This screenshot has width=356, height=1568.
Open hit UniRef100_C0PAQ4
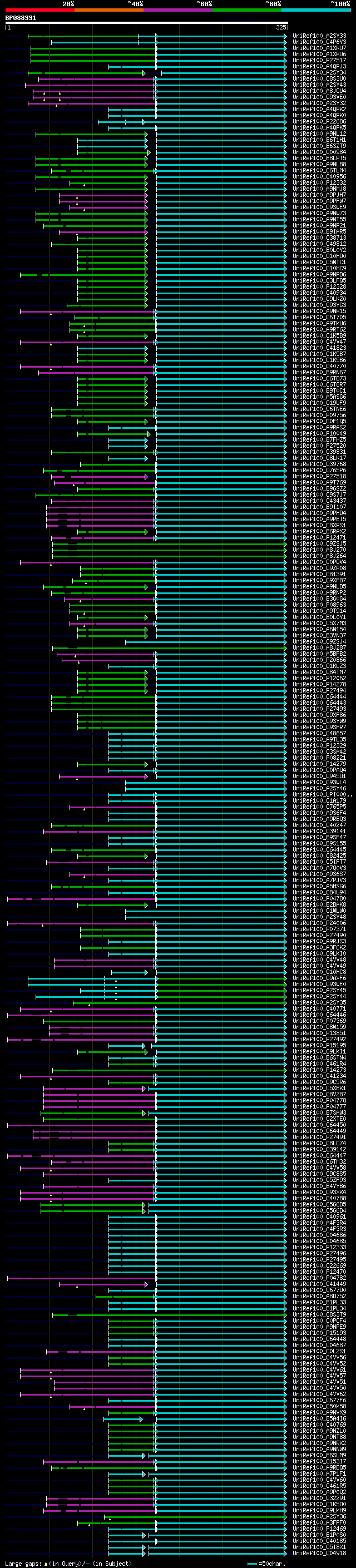[x=319, y=770]
